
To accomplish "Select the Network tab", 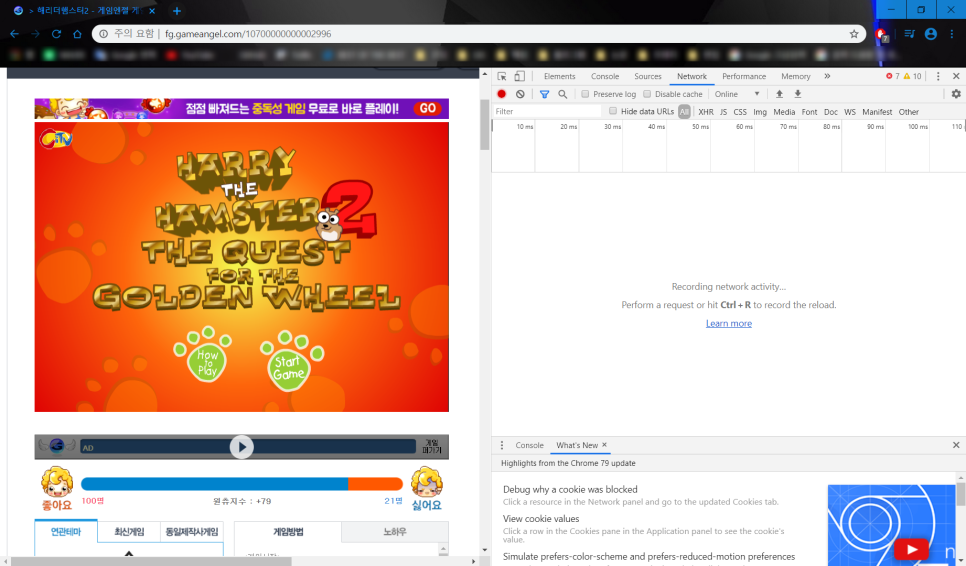I will click(x=692, y=76).
